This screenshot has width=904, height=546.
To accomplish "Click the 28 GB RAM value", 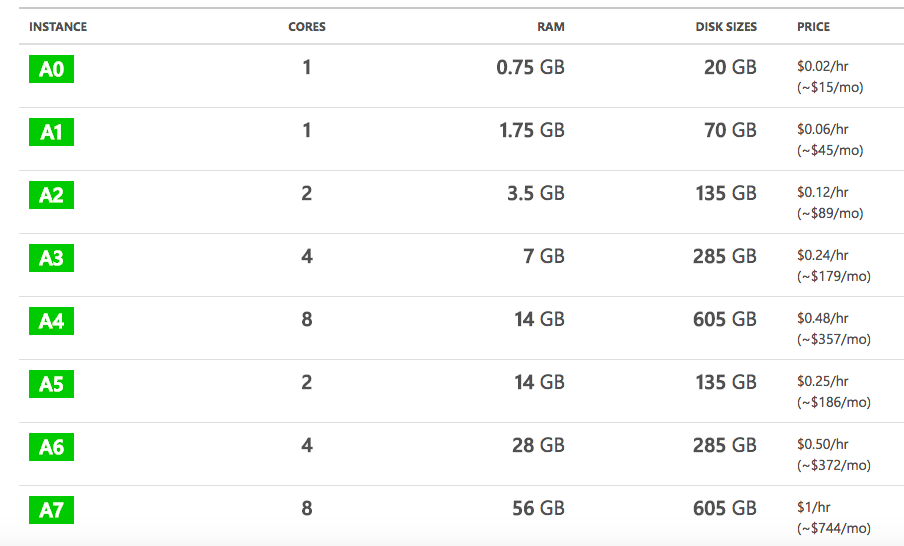I will (538, 445).
